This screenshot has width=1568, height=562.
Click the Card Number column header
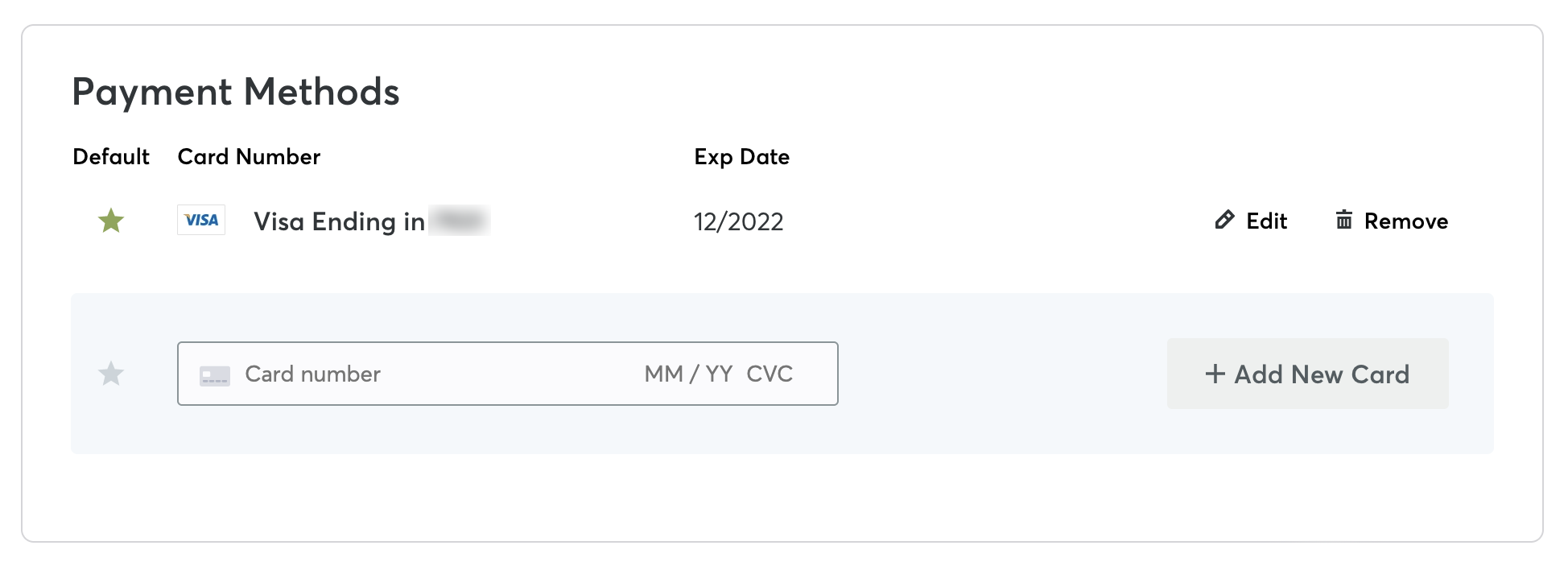(x=249, y=157)
